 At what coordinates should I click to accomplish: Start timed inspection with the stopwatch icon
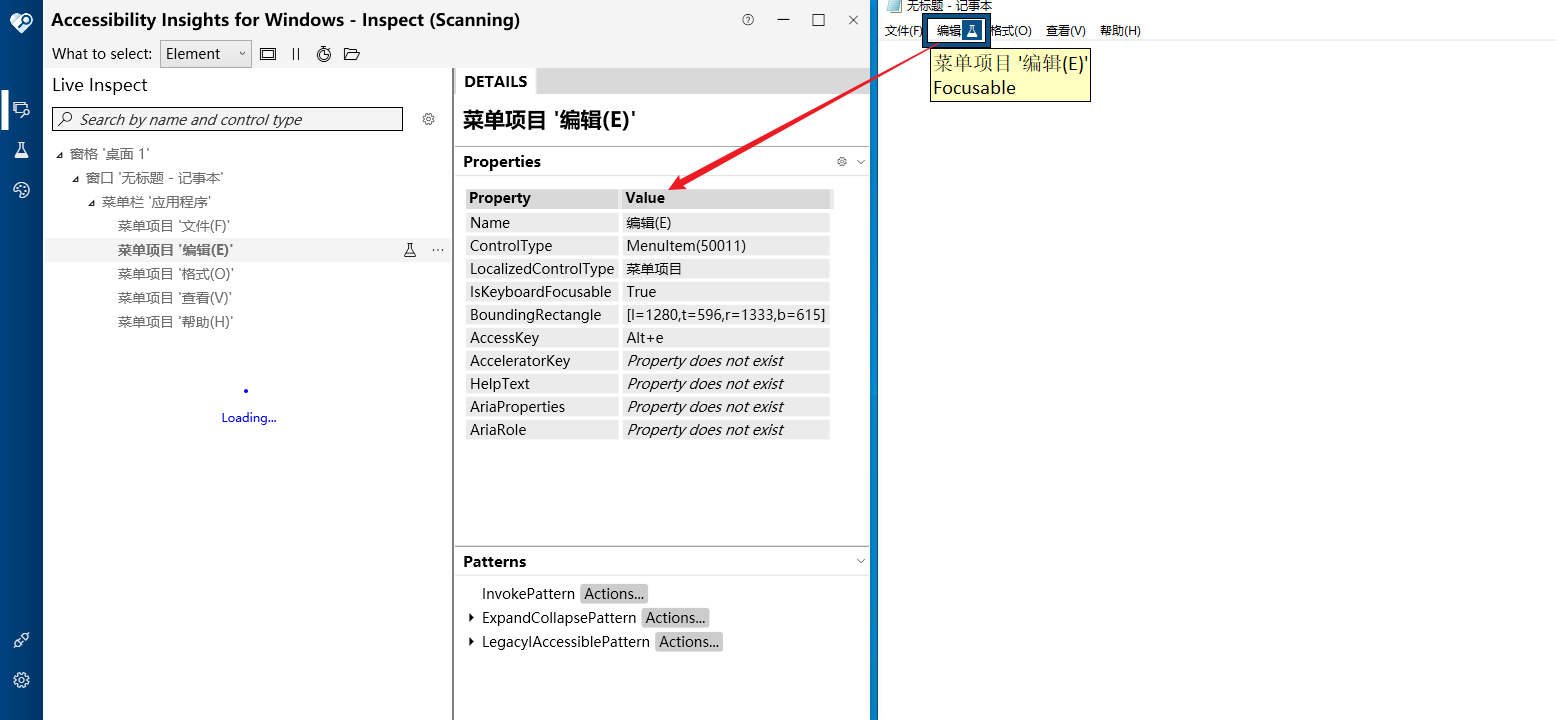[323, 53]
